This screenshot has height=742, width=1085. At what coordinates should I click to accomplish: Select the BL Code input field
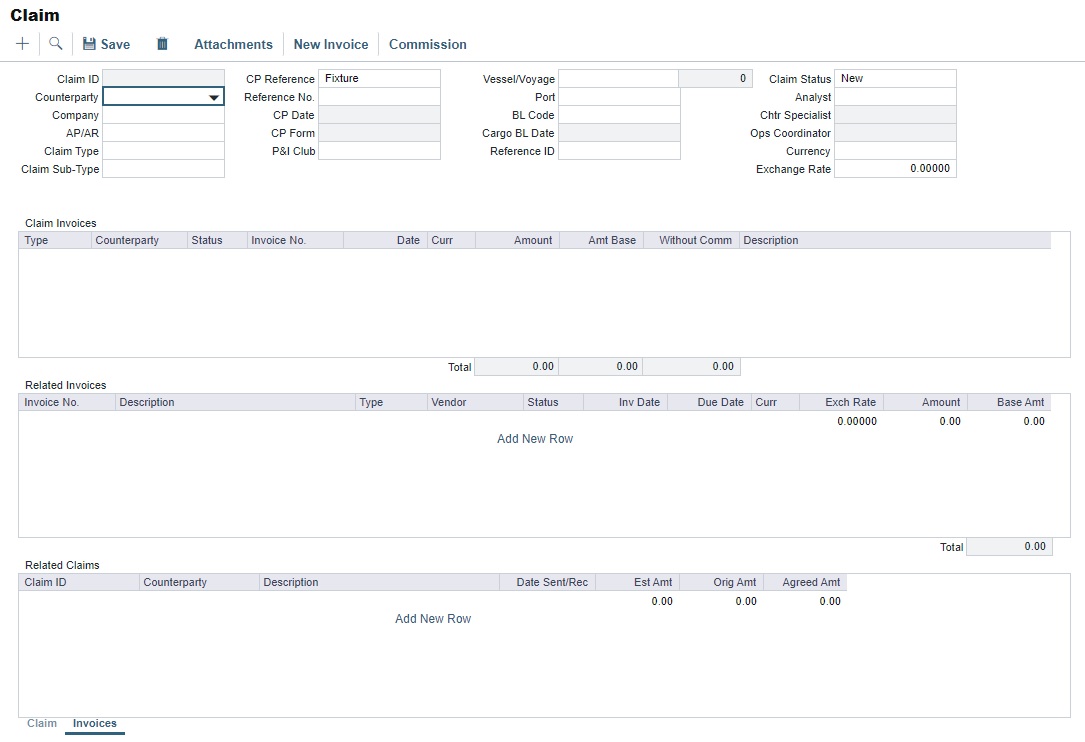620,114
